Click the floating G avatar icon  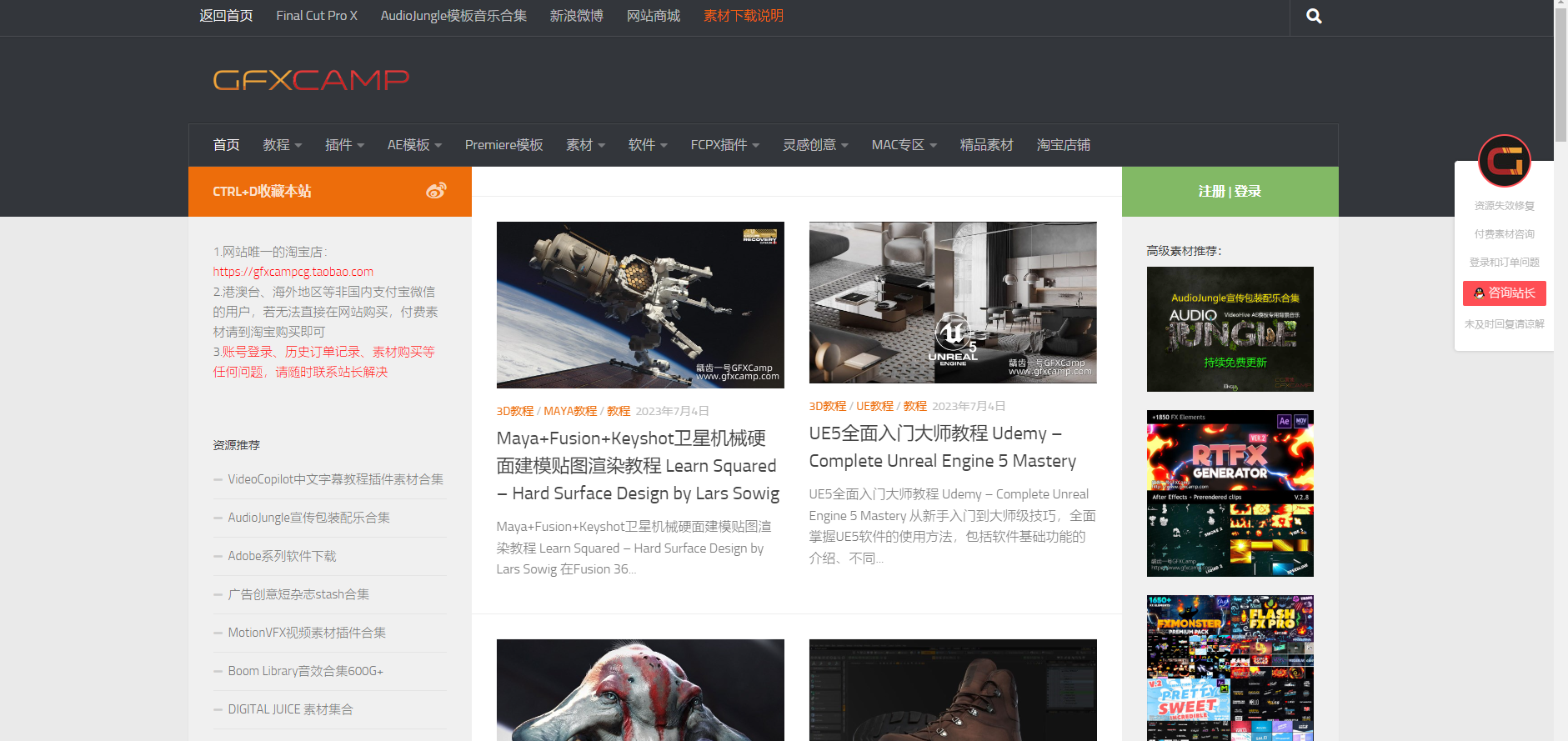[1504, 161]
